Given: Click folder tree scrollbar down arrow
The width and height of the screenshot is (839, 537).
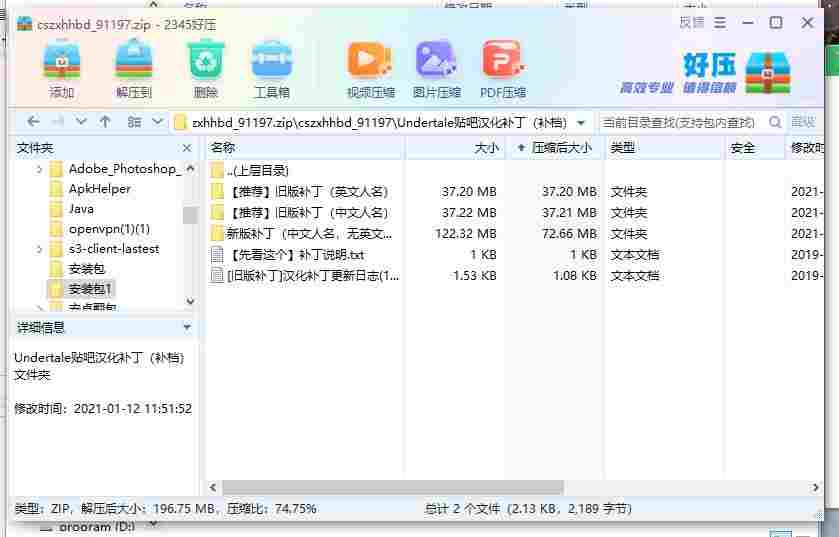Looking at the screenshot, I should coord(190,302).
